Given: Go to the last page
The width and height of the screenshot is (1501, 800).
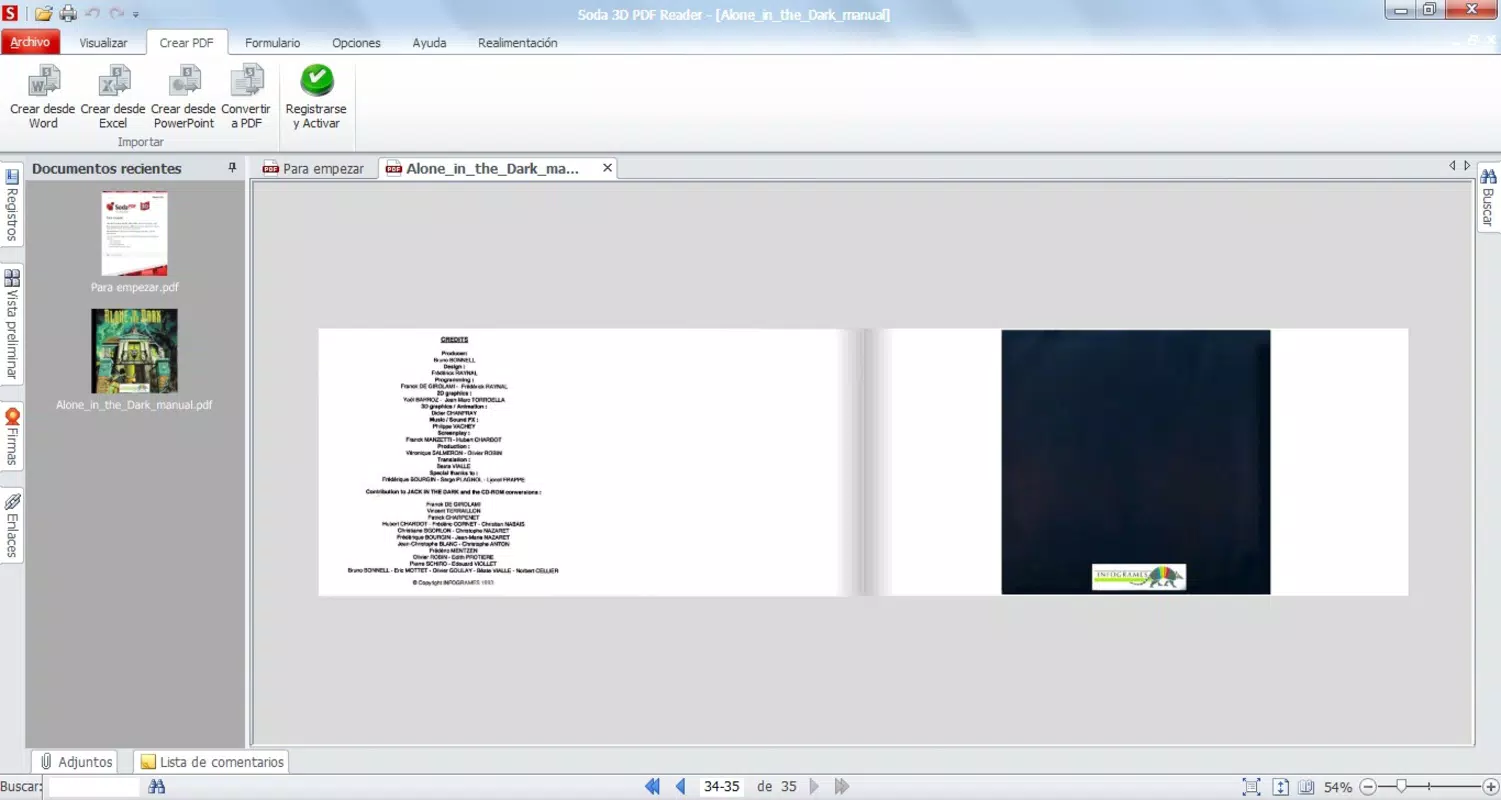Looking at the screenshot, I should click(842, 787).
